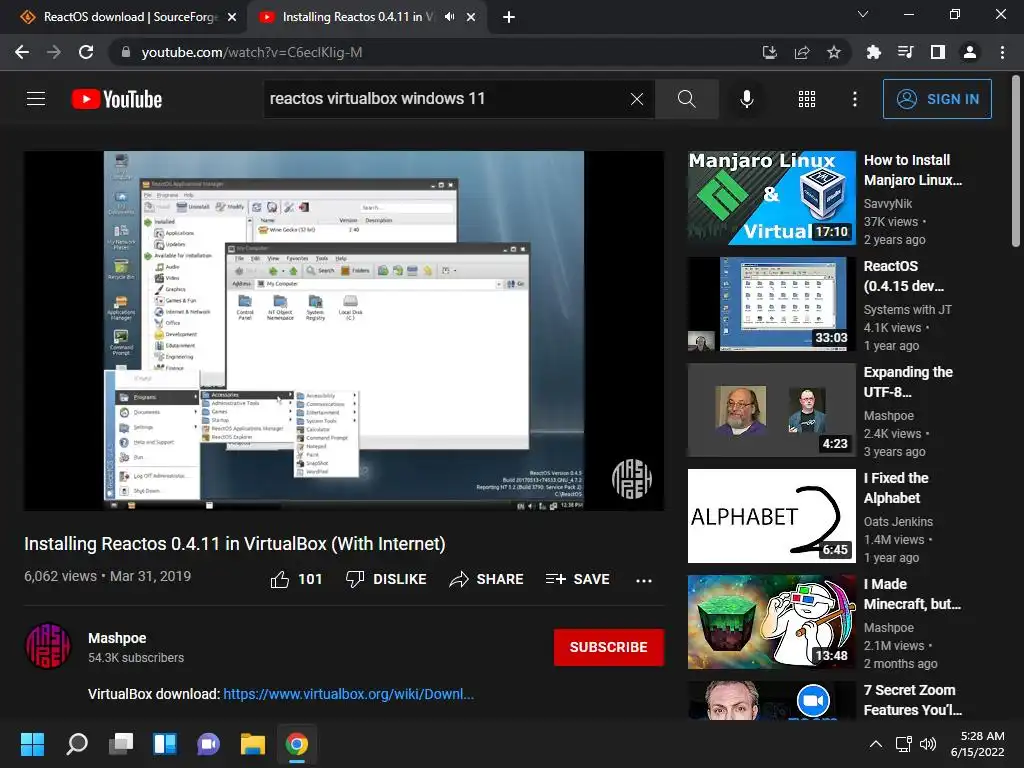This screenshot has width=1024, height=768.
Task: Click the DISLIKE button
Action: pos(386,579)
